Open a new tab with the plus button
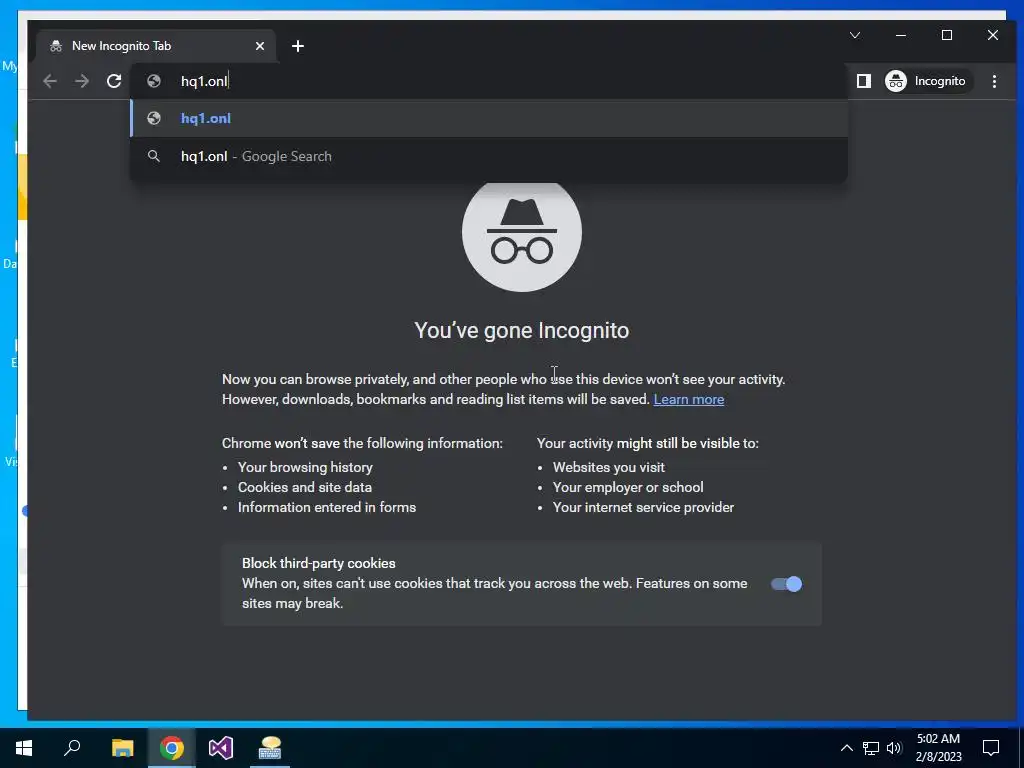1024x768 pixels. coord(298,46)
